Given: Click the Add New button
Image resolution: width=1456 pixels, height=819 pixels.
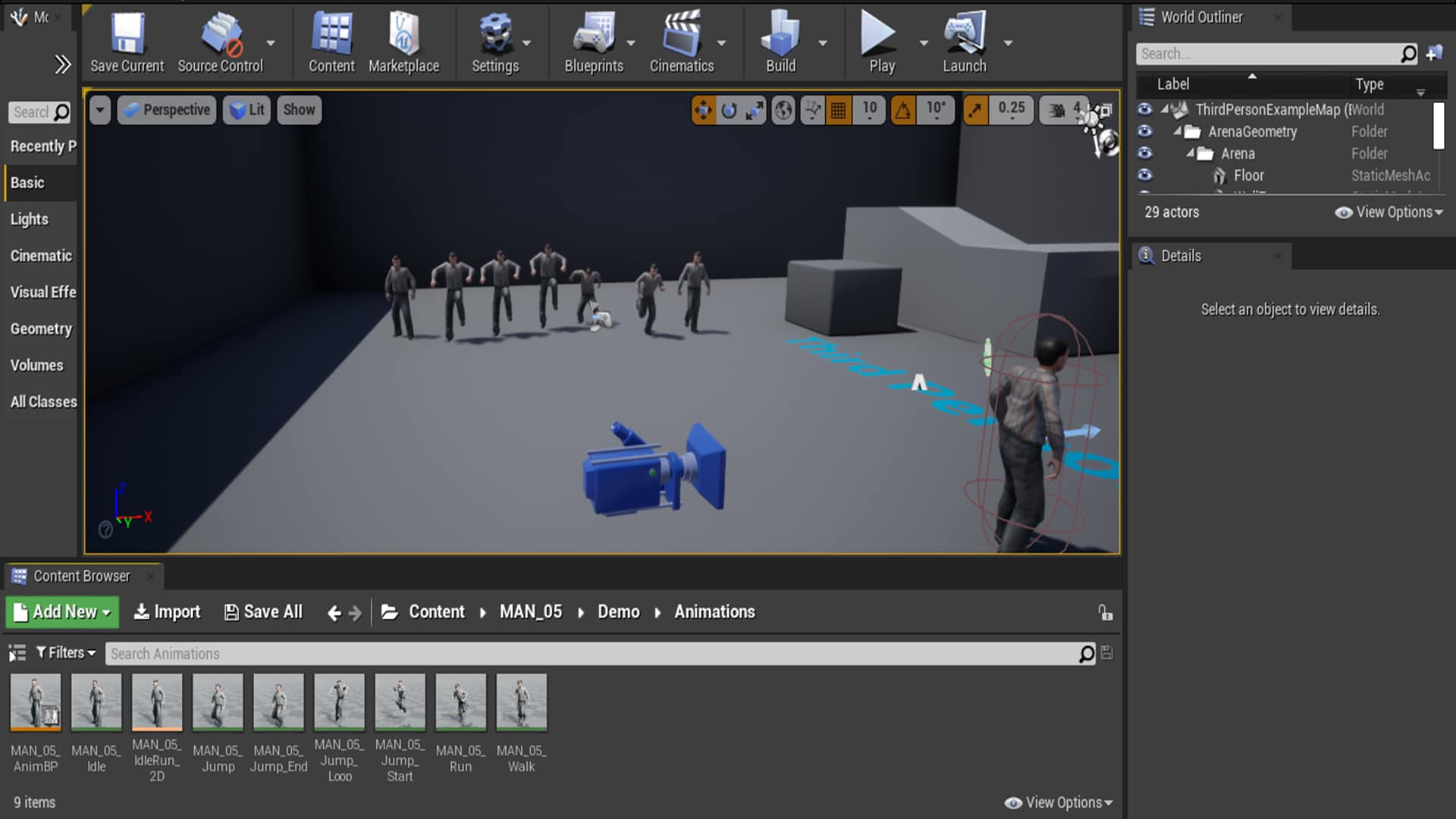Looking at the screenshot, I should [x=61, y=612].
